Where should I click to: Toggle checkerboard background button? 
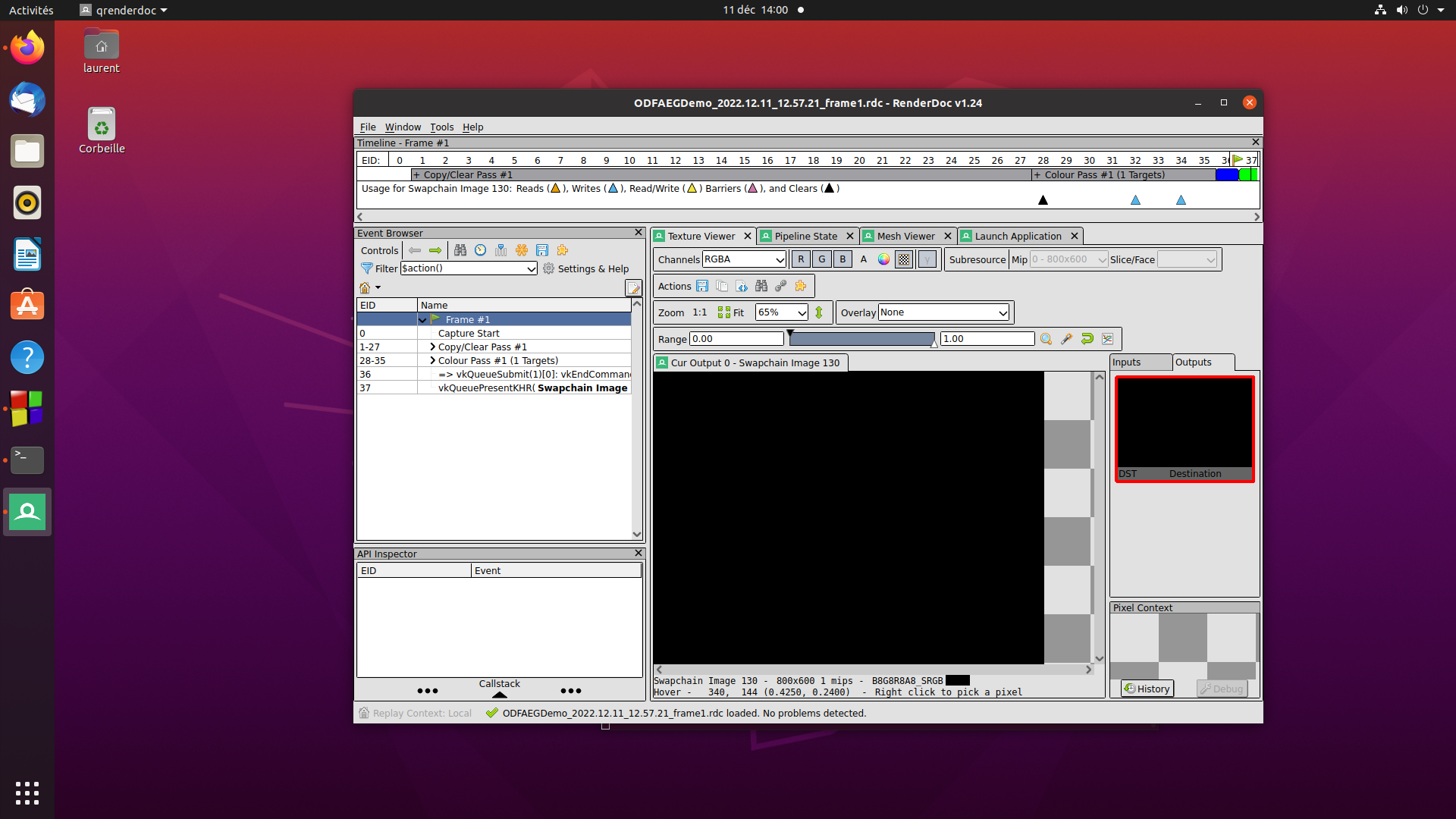click(x=904, y=259)
